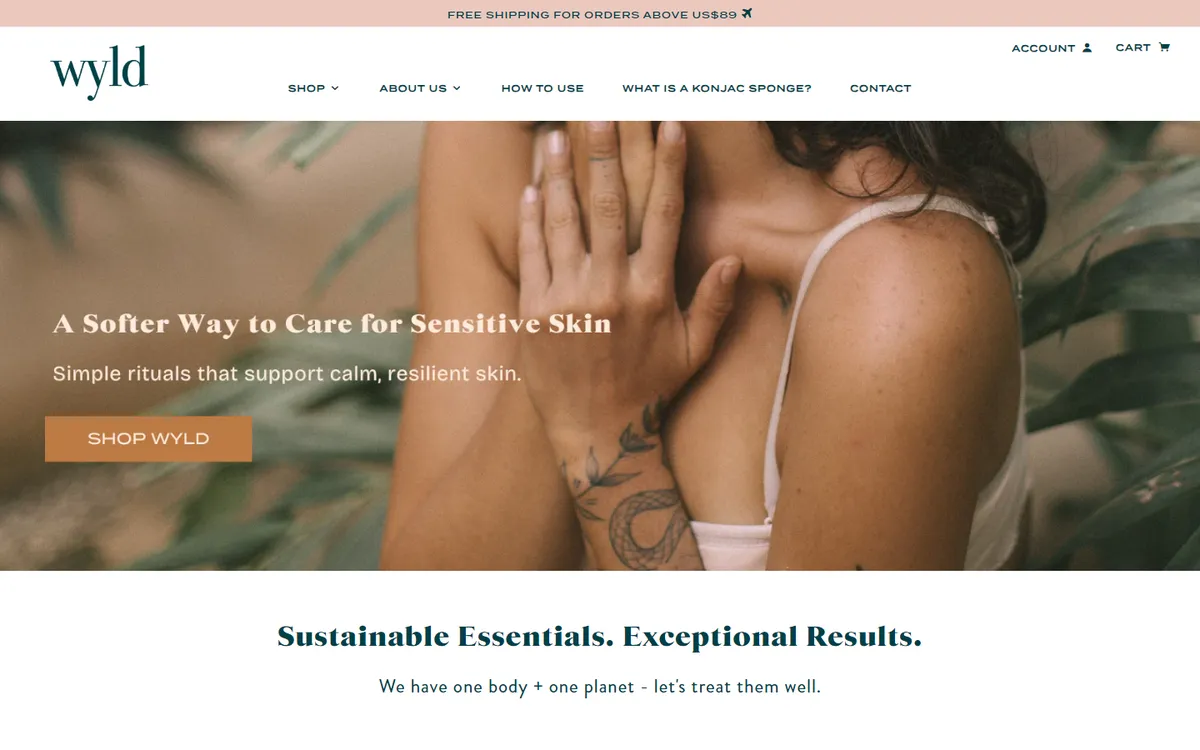Screen dimensions: 1200x750
Task: Click the Account link text
Action: tap(1043, 48)
